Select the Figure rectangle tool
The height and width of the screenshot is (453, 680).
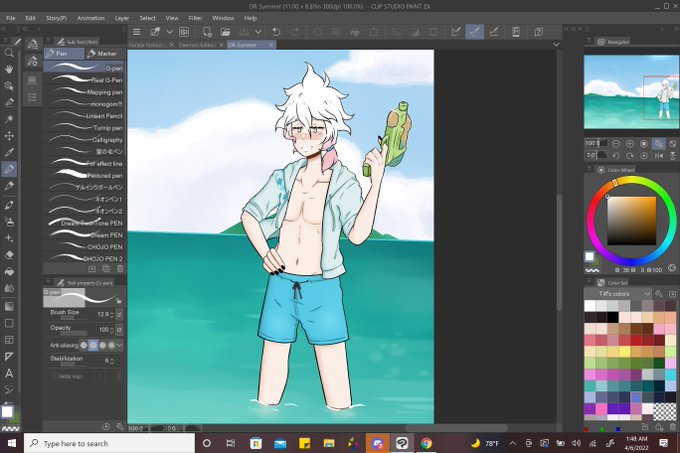click(9, 323)
